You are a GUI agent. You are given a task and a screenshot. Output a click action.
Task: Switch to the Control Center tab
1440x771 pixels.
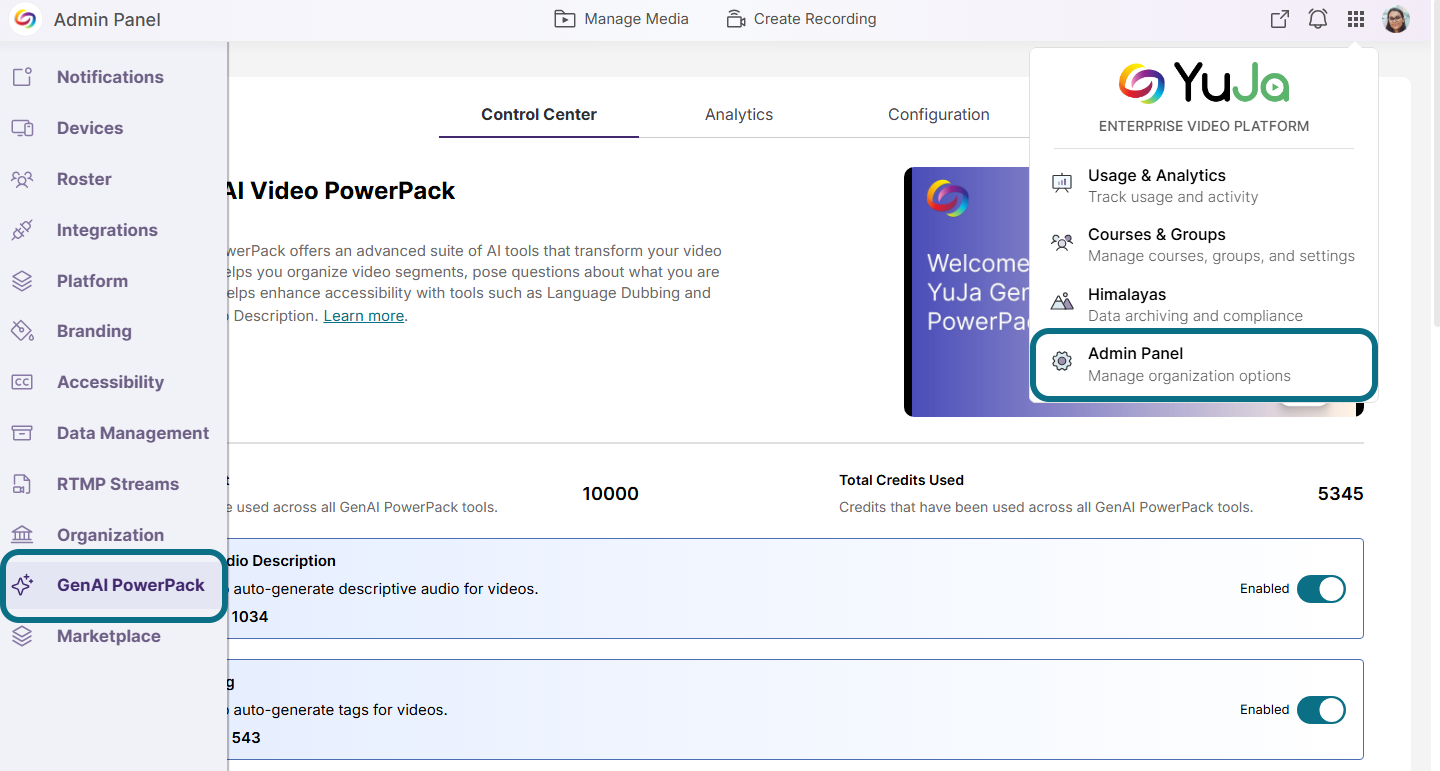[x=539, y=114]
